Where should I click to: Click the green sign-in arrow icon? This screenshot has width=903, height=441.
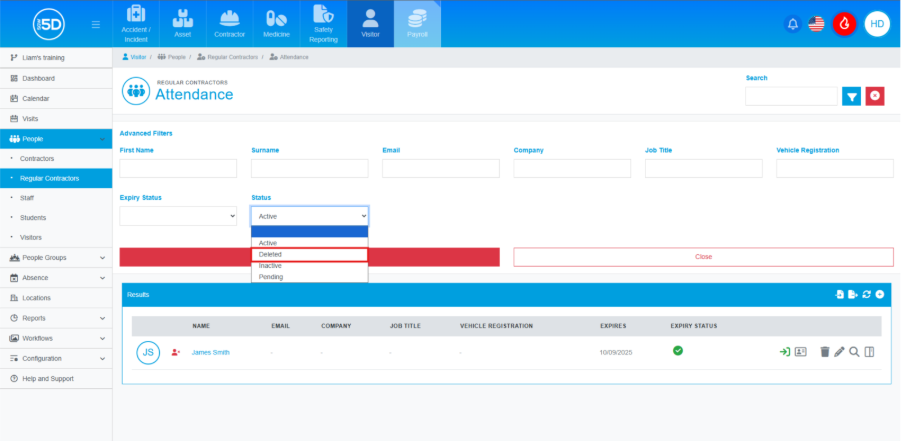coord(785,352)
